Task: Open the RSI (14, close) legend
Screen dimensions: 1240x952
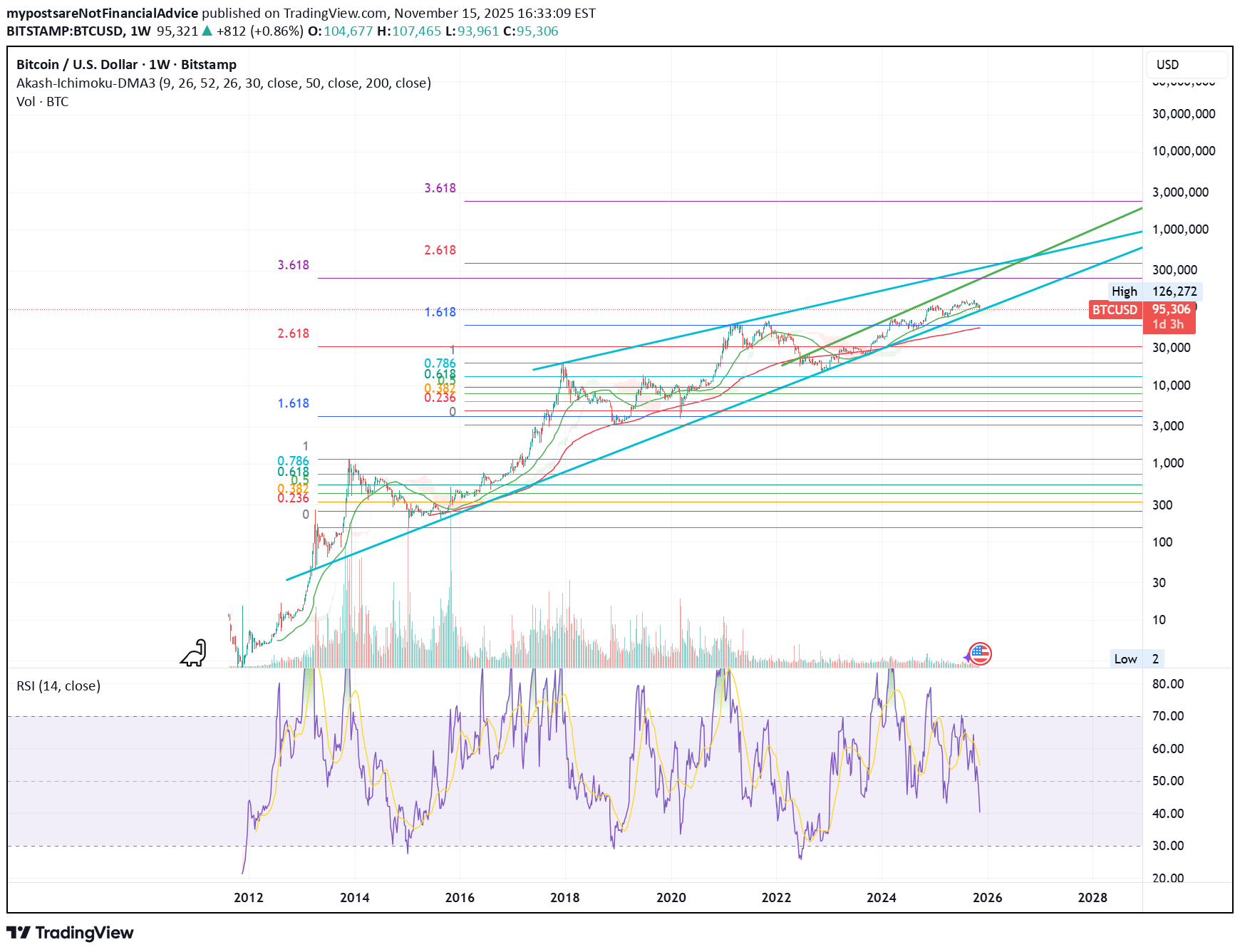Action: coord(58,686)
